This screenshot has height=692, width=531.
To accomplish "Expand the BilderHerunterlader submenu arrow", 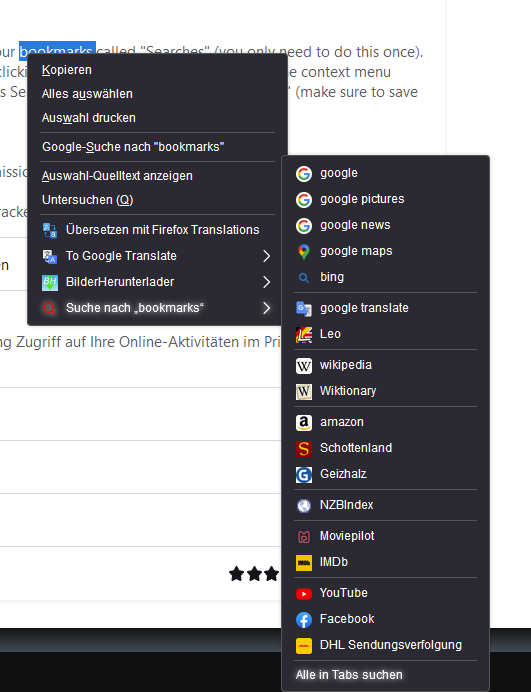I will coord(266,282).
